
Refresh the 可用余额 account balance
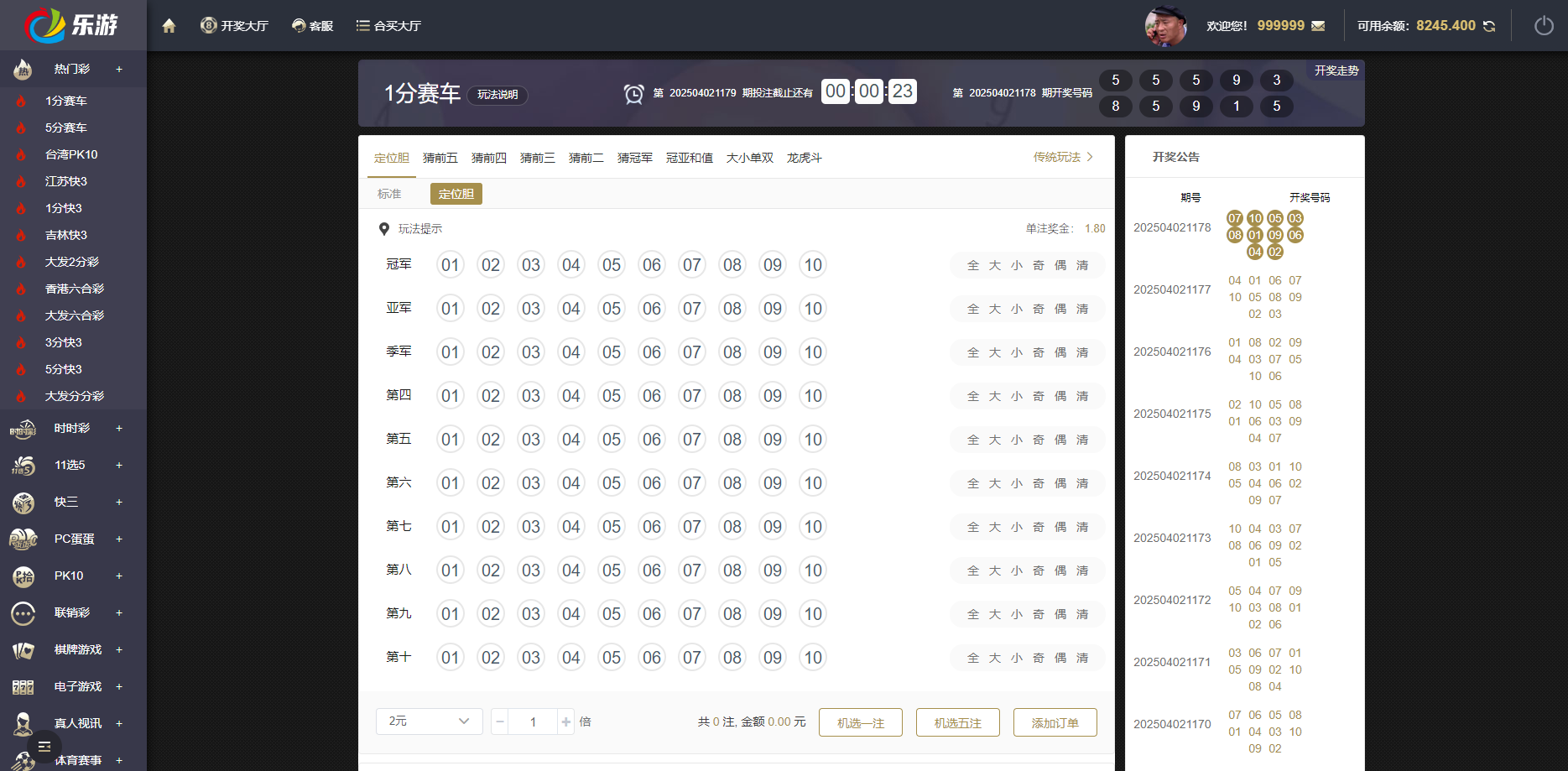[x=1489, y=25]
